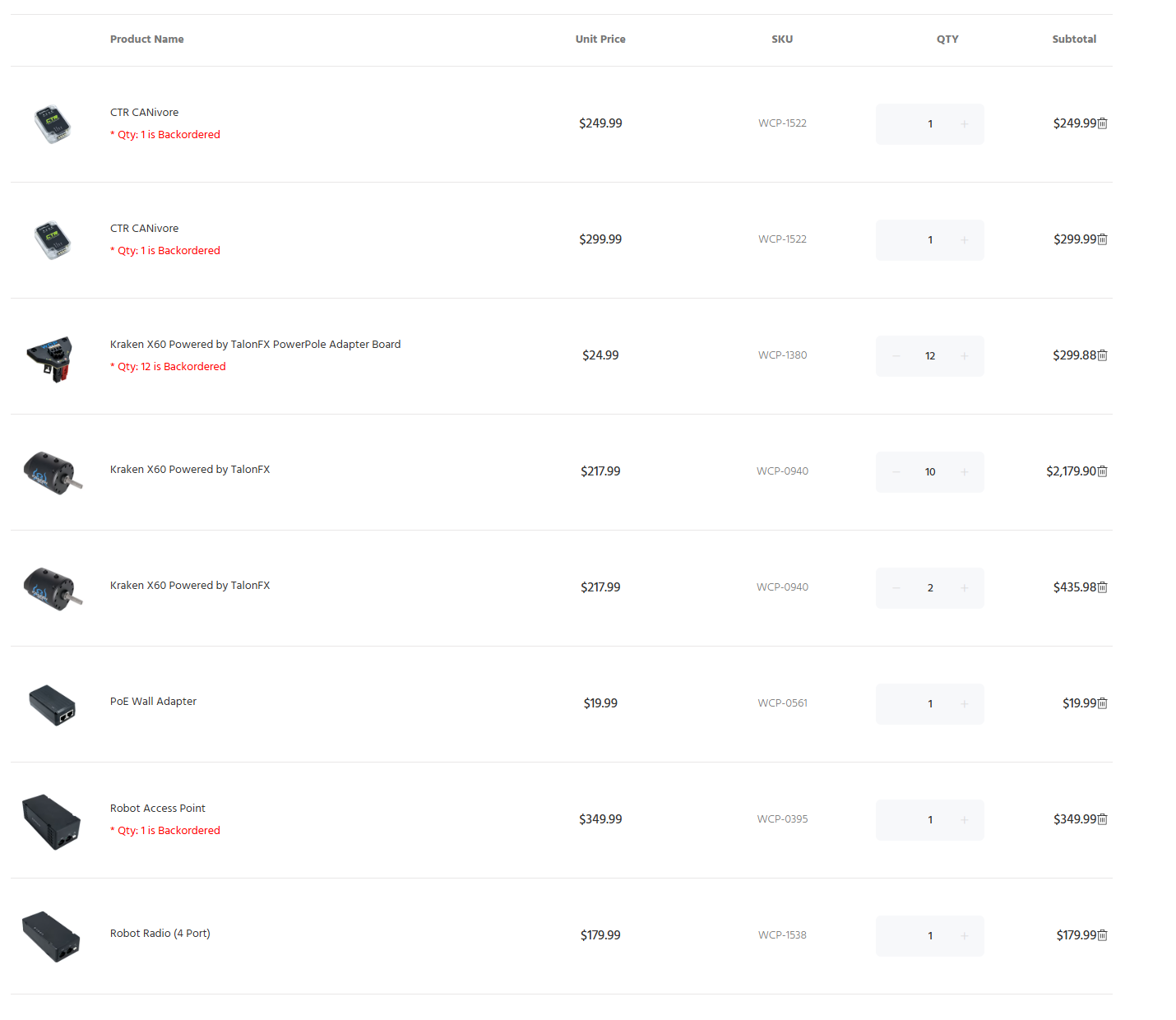
Task: Decrease quantity of PowerPole Adapter Board
Action: click(x=896, y=356)
